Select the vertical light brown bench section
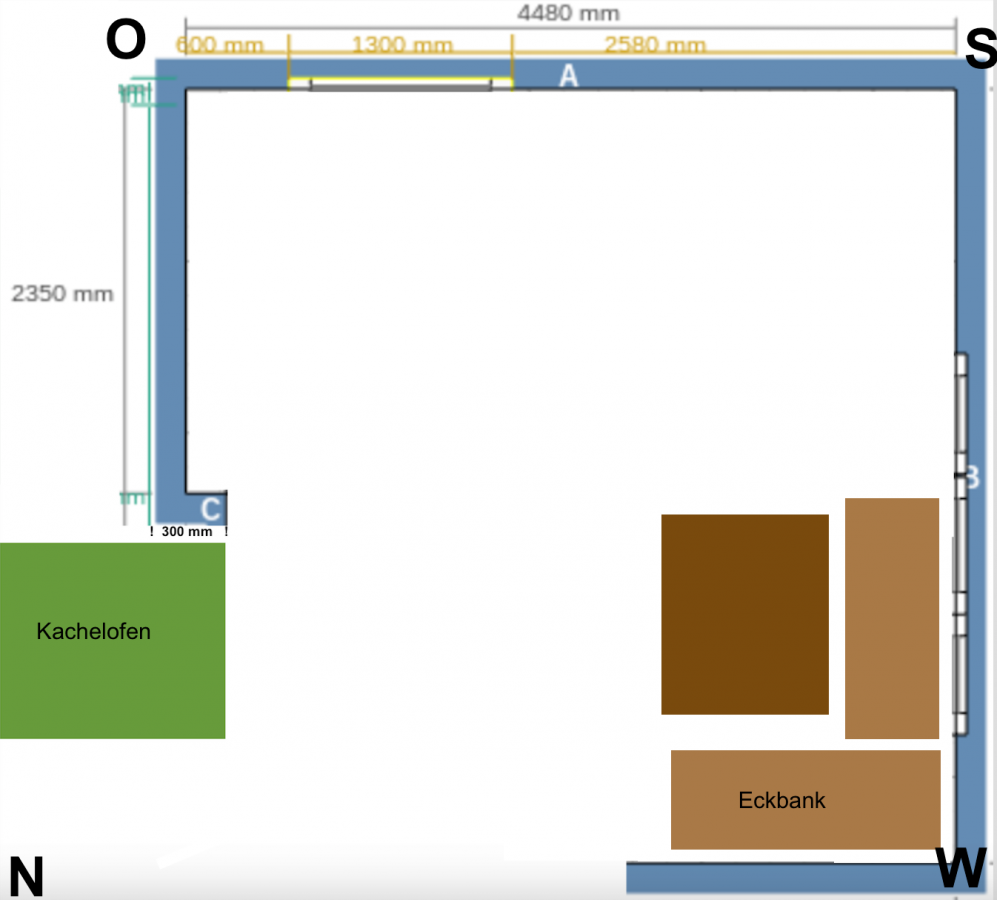The width and height of the screenshot is (997, 900). (891, 618)
